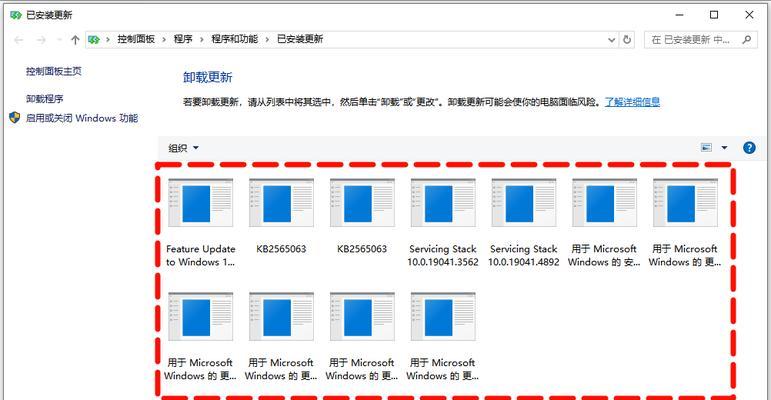Click the change view icon

click(x=706, y=148)
